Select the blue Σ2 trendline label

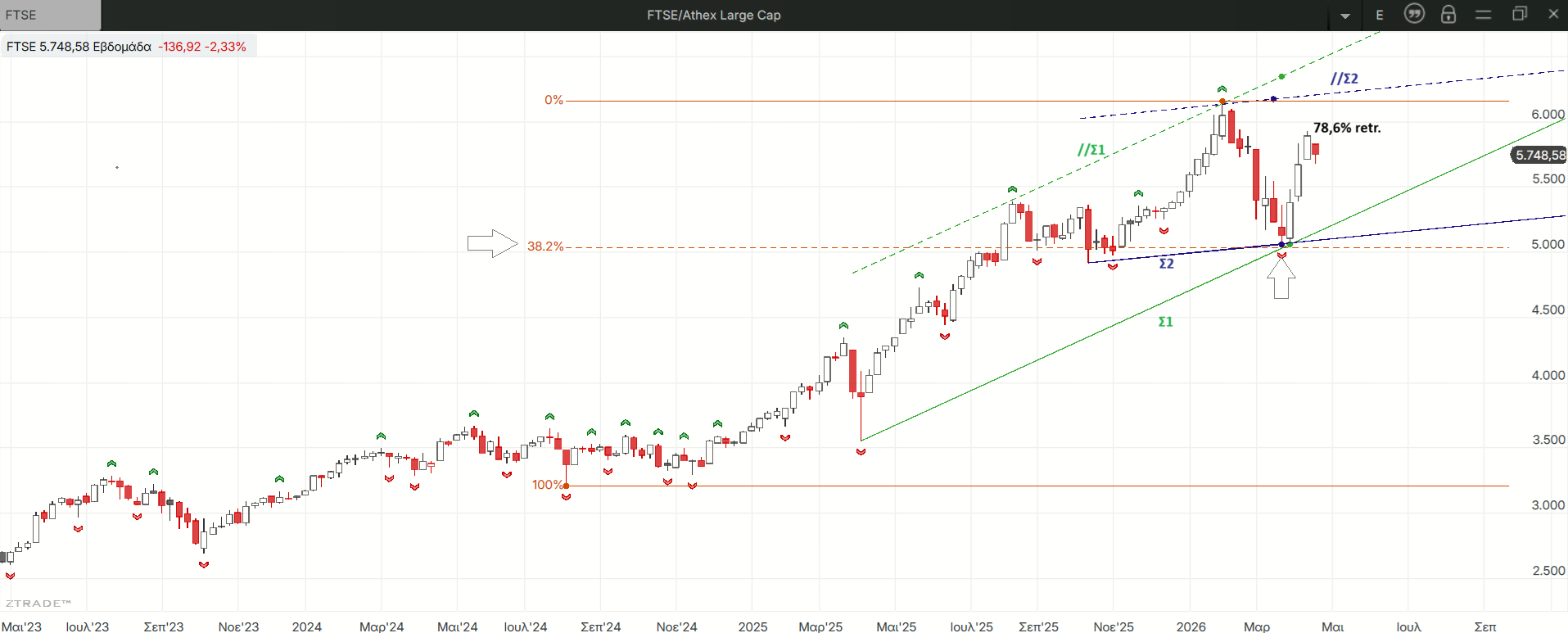pyautogui.click(x=1166, y=264)
